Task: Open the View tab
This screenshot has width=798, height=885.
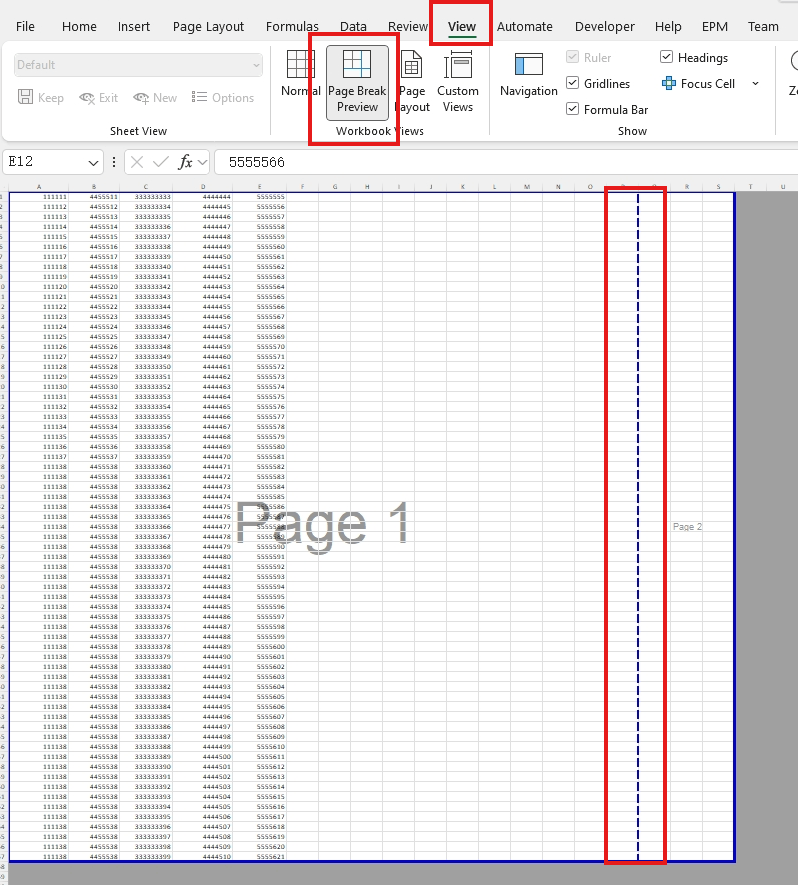Action: click(x=462, y=27)
